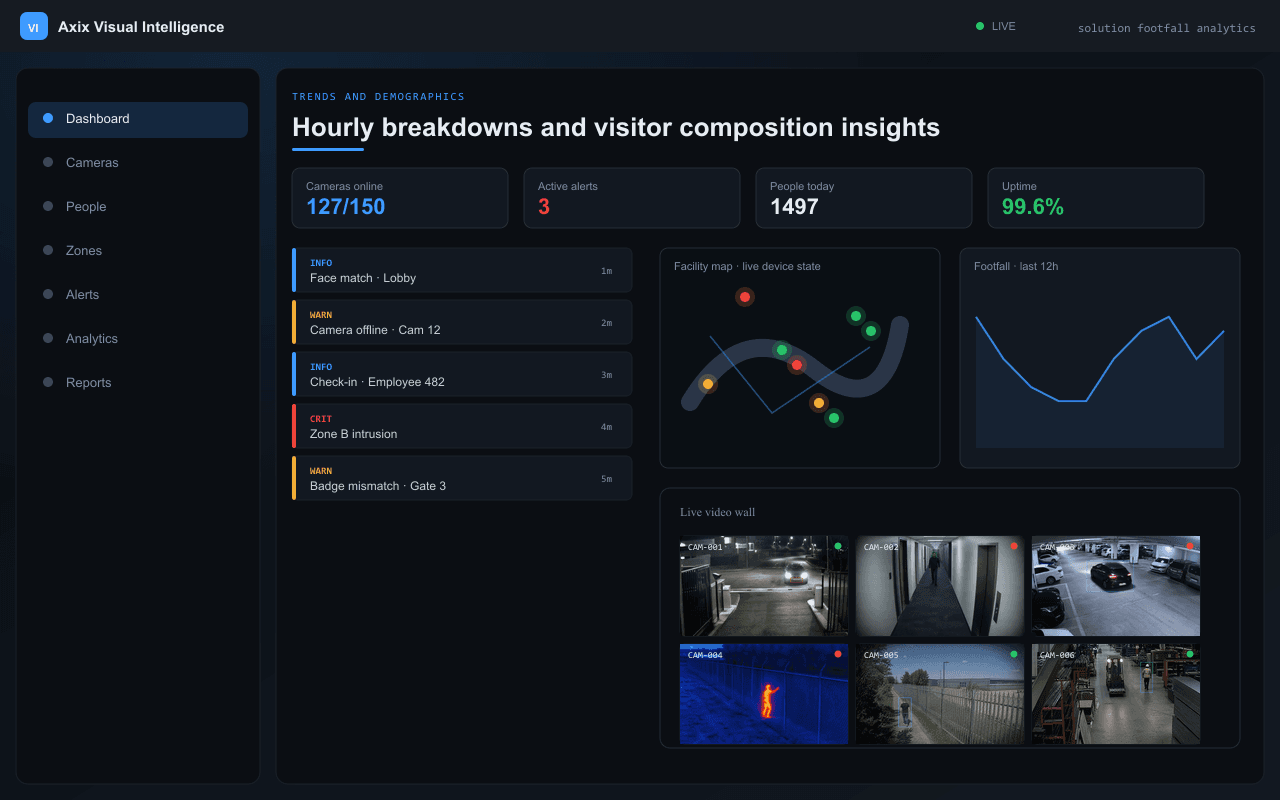Open the CAM-001 live video feed

coord(764,586)
